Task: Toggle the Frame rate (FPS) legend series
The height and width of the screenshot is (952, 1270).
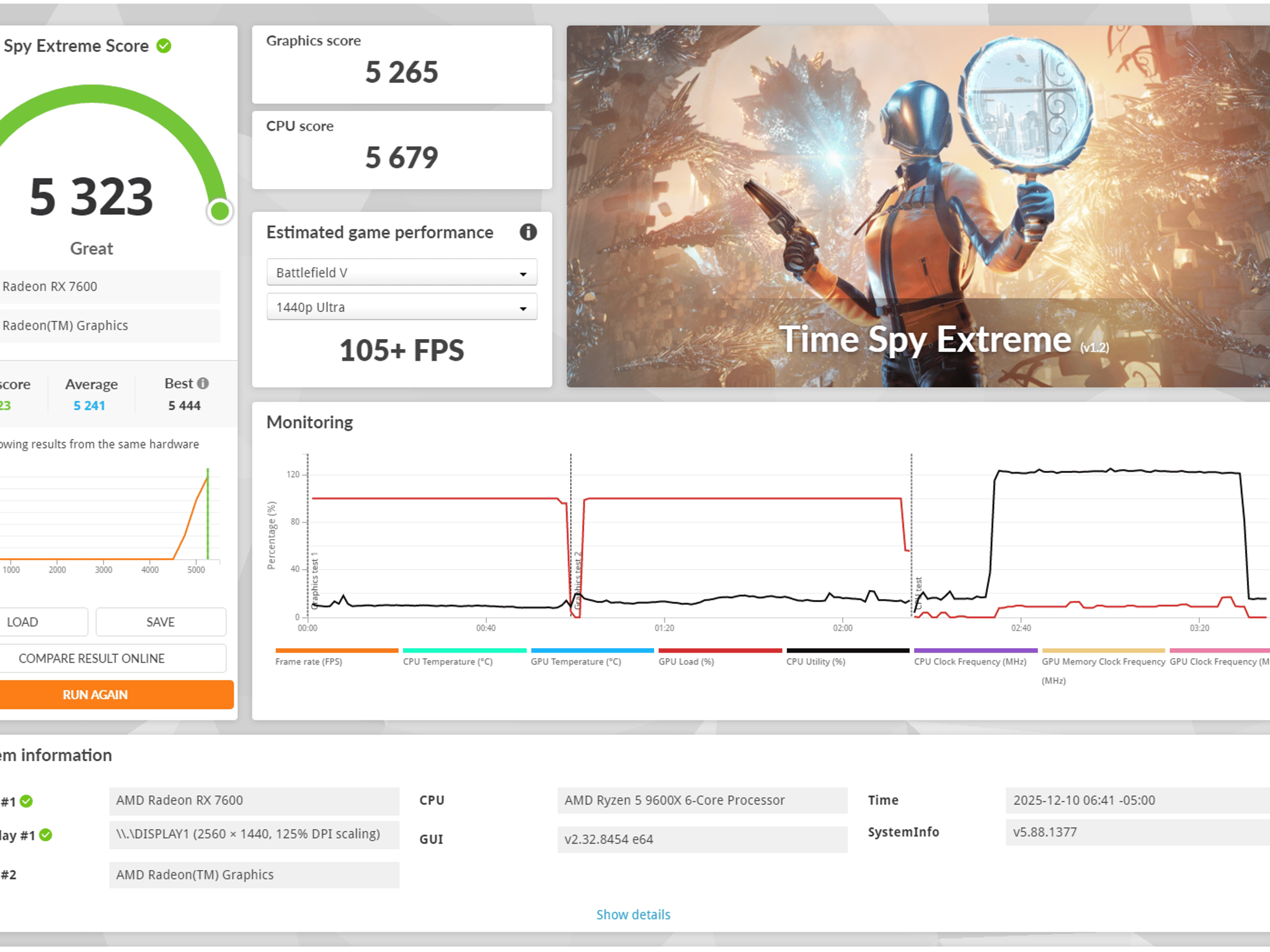Action: pyautogui.click(x=309, y=661)
